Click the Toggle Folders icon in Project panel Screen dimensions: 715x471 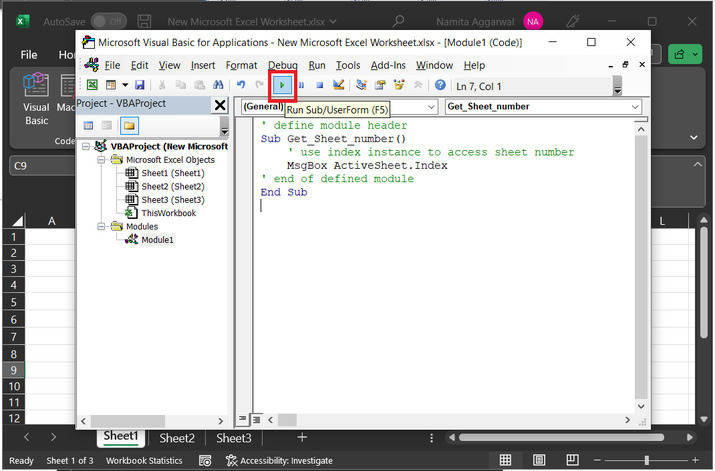(129, 125)
